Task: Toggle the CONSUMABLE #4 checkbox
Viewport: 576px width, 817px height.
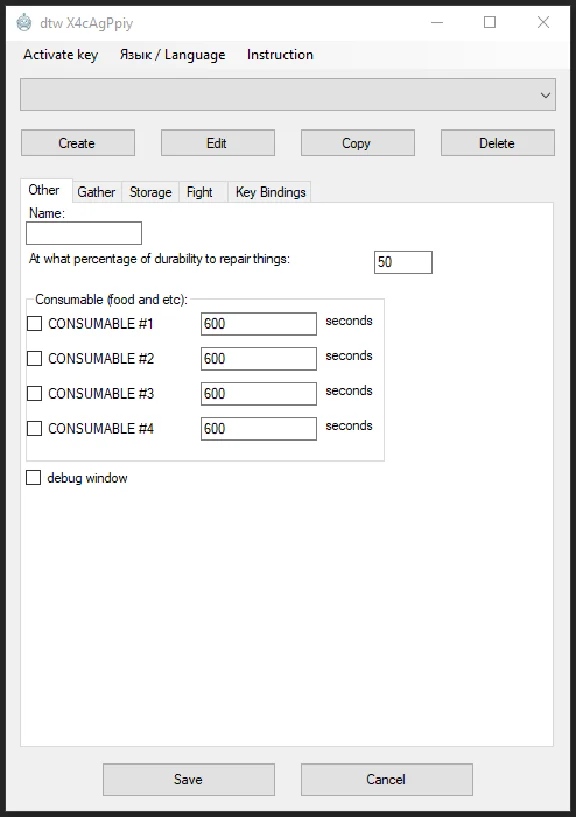Action: pos(34,428)
